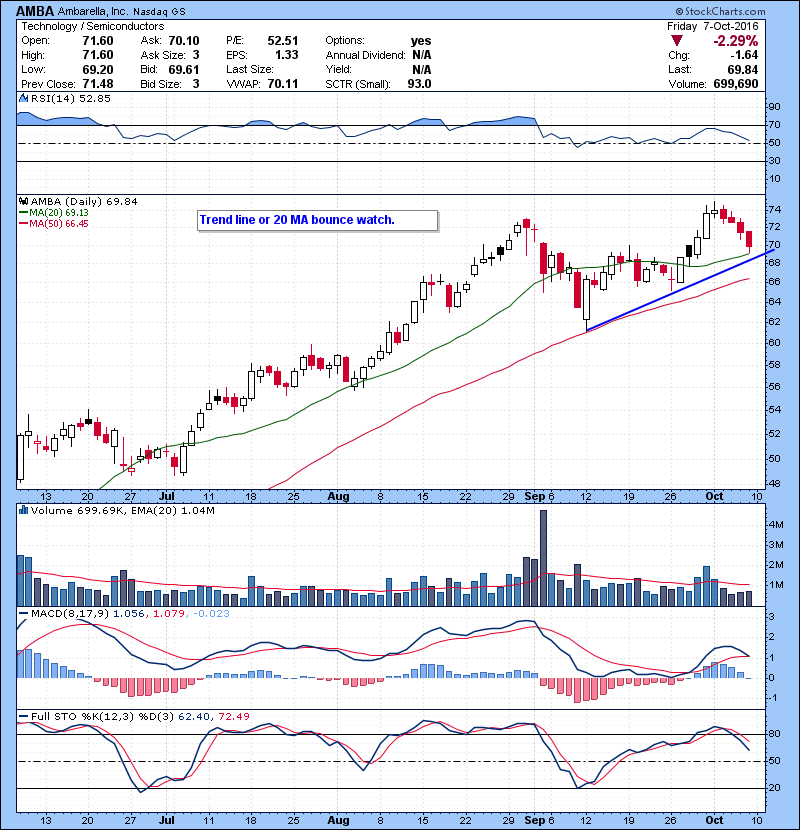Click the 'Technology / Semiconductors' sector label
The height and width of the screenshot is (830, 800).
coord(93,26)
